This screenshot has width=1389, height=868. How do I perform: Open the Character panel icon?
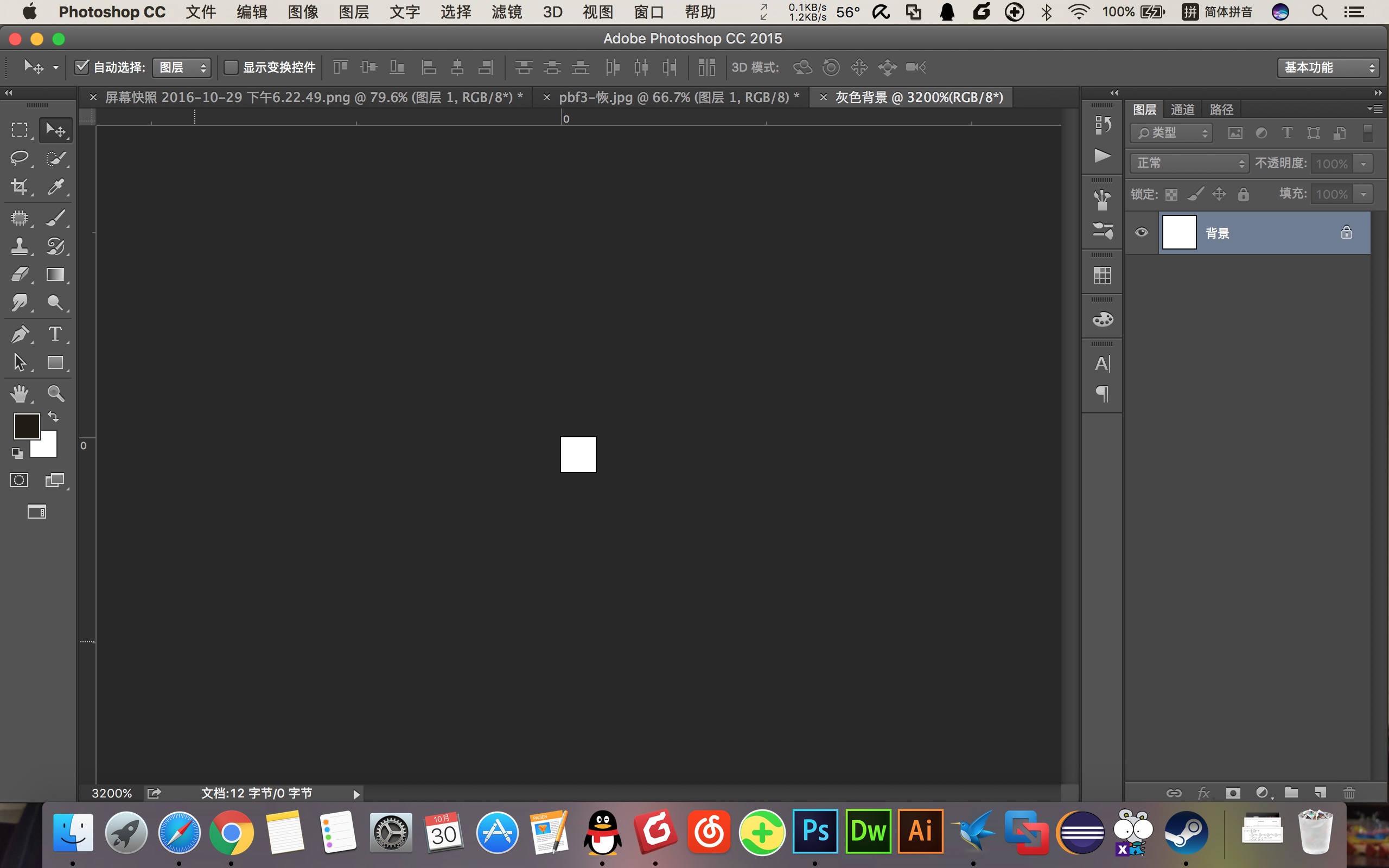tap(1102, 363)
